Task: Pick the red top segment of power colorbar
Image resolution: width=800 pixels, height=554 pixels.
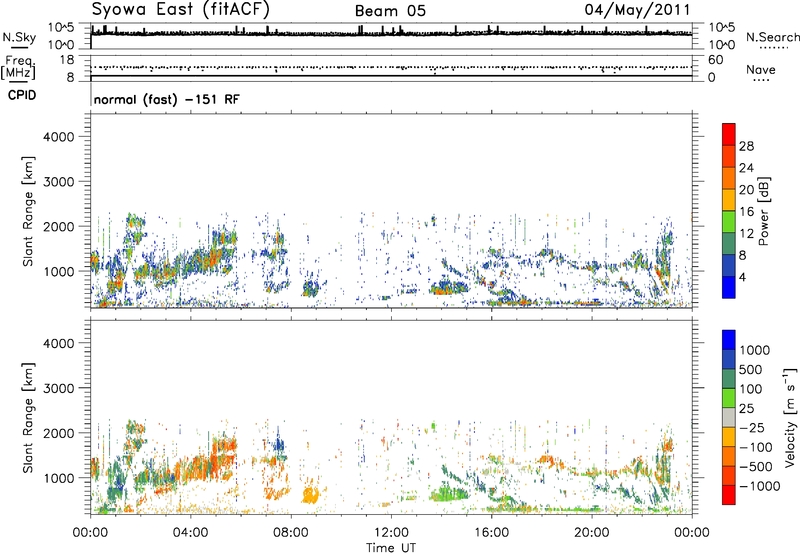Action: pos(729,134)
